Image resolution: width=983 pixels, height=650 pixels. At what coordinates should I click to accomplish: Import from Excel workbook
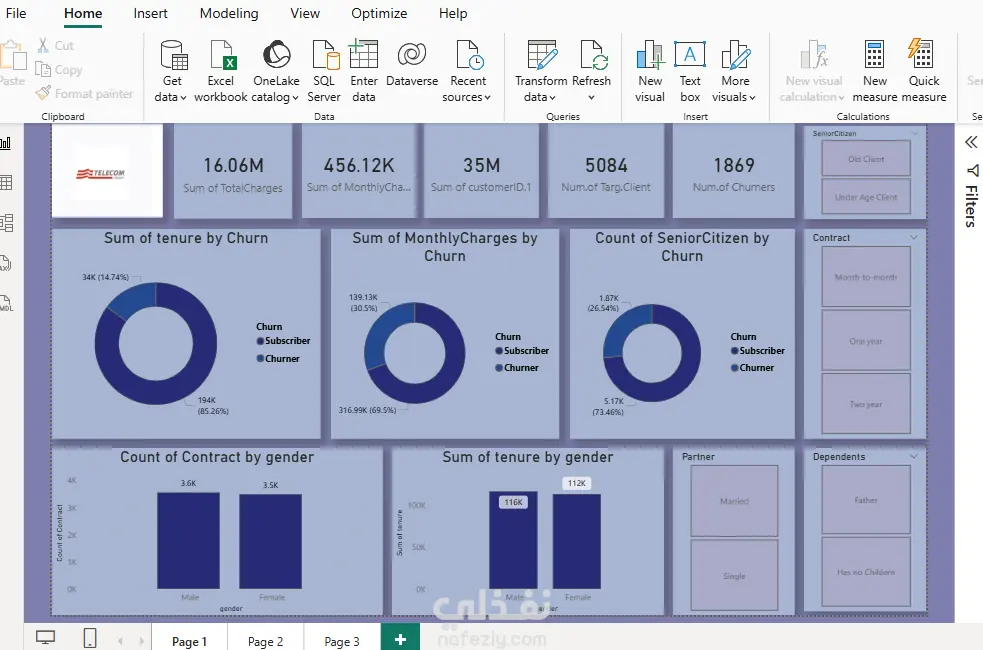(x=221, y=71)
